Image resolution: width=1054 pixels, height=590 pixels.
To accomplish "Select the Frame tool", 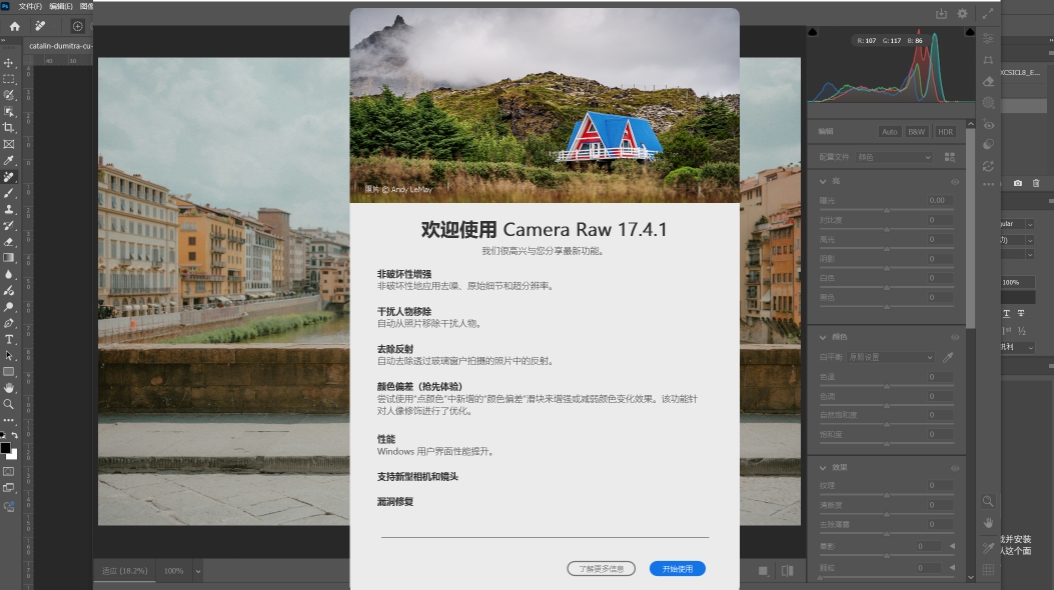I will [9, 144].
